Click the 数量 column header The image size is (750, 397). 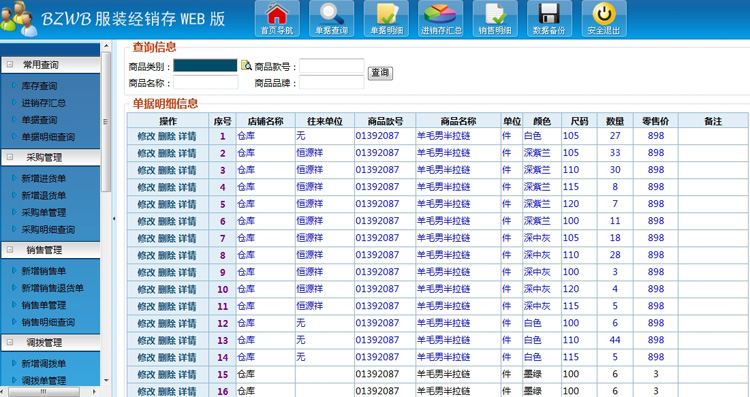[x=615, y=121]
